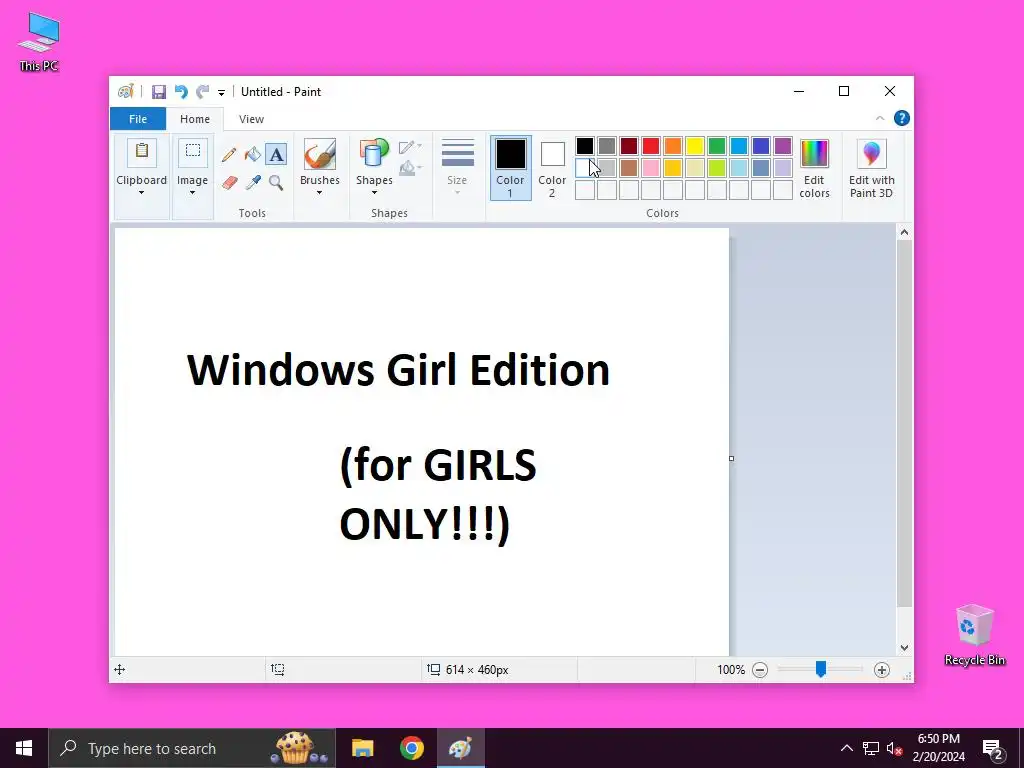Viewport: 1024px width, 768px height.
Task: Click the Image select rectangle icon
Action: [193, 153]
